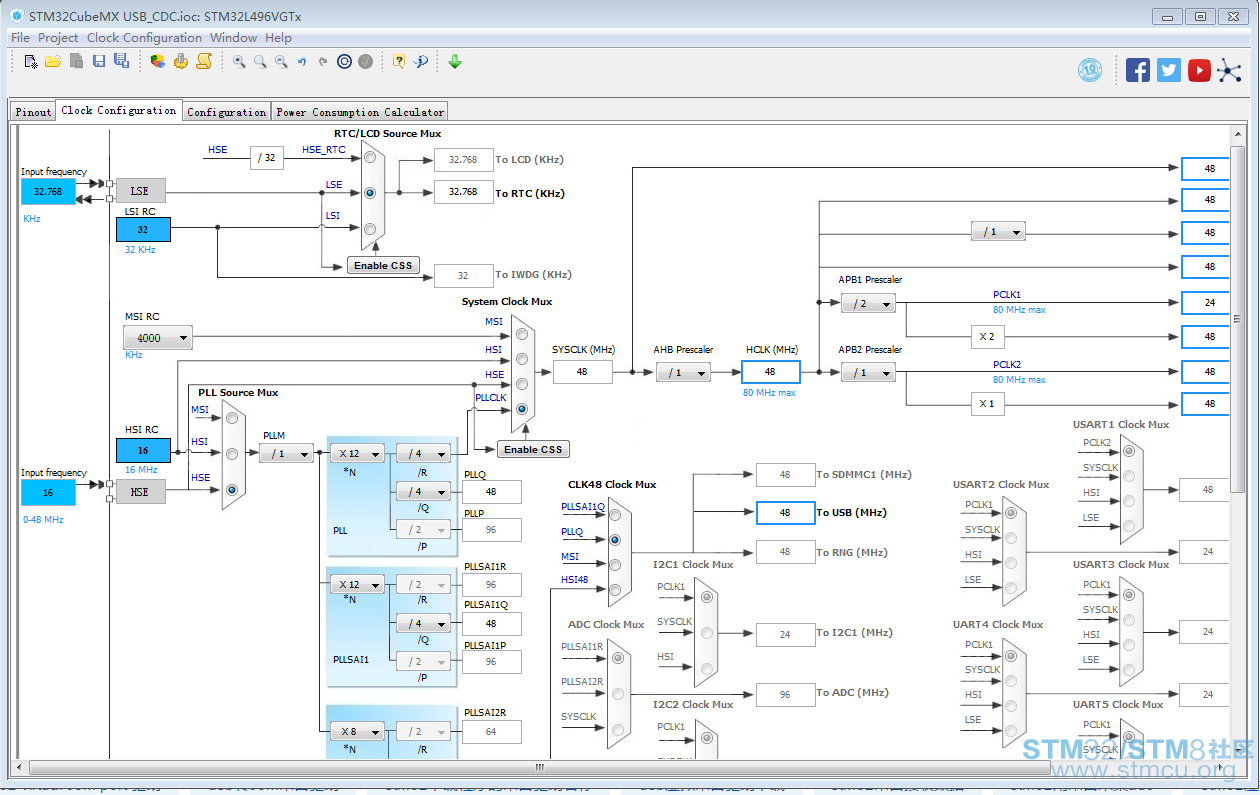Click the HSE oscillator block
This screenshot has height=795, width=1260.
point(140,492)
